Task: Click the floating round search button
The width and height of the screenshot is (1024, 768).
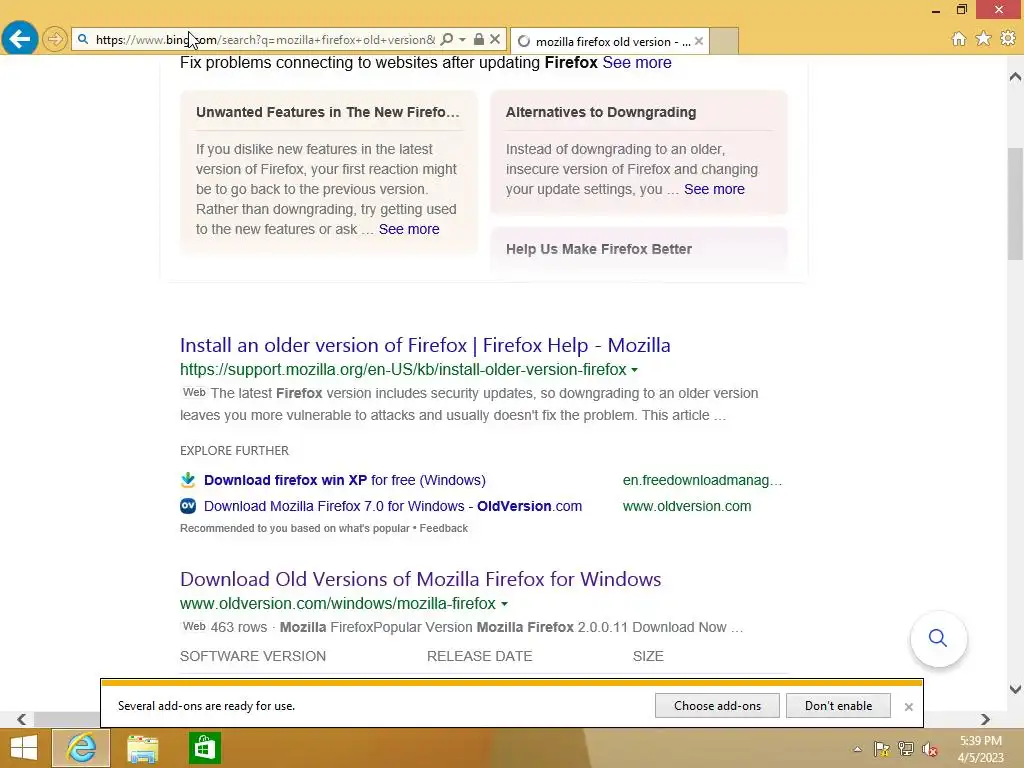Action: [x=938, y=638]
